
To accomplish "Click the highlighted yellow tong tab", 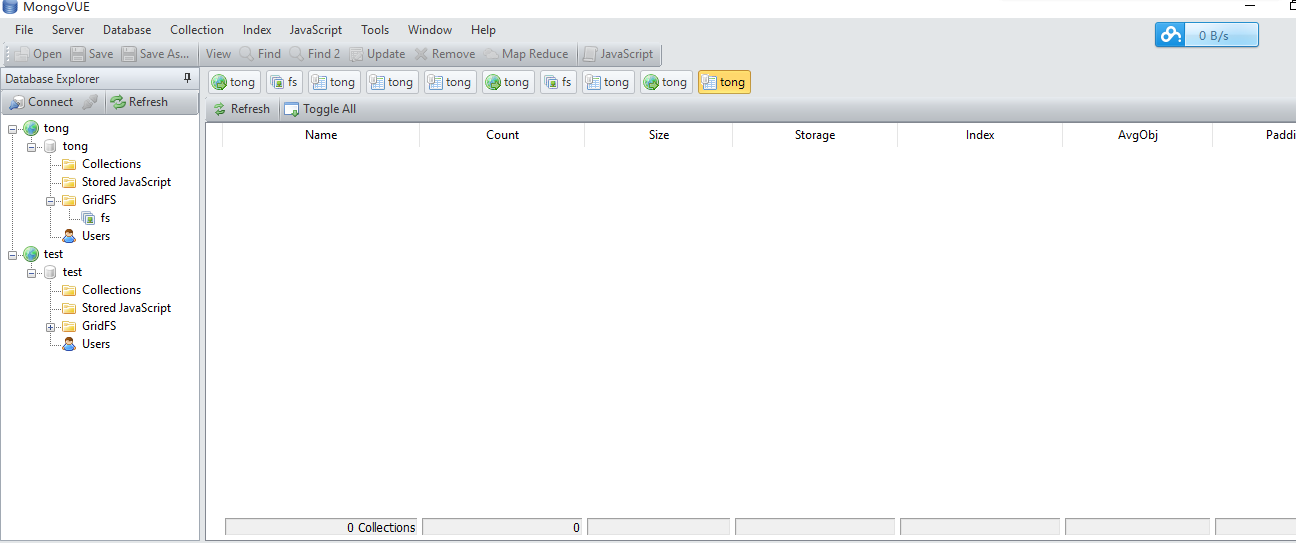I will [x=724, y=82].
